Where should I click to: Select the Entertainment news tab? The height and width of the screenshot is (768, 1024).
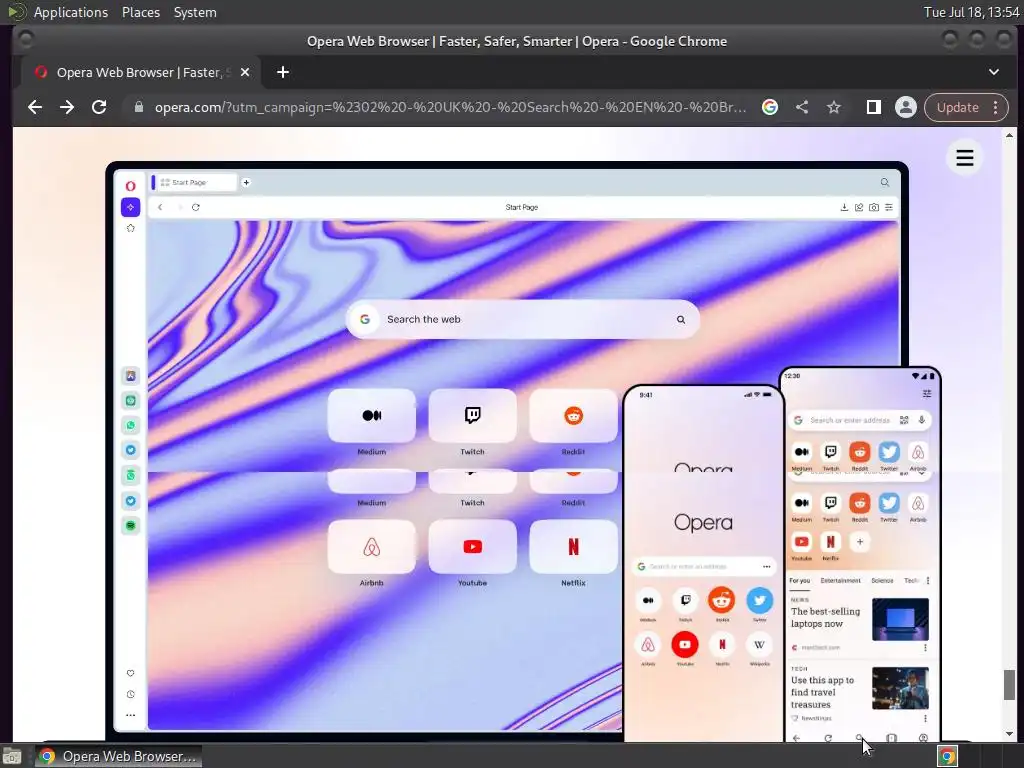tap(840, 581)
